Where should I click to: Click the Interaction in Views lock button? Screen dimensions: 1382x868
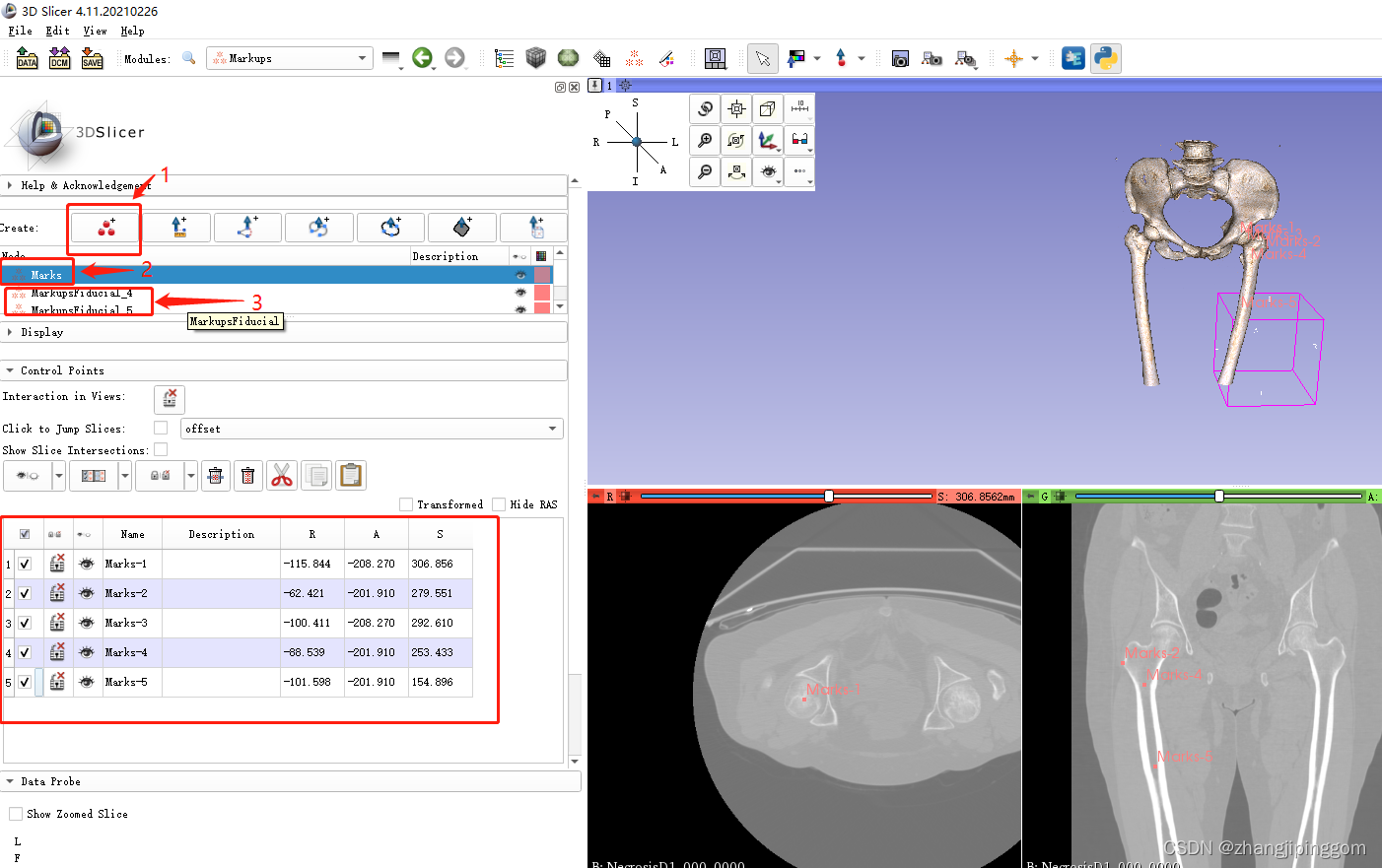pos(170,398)
